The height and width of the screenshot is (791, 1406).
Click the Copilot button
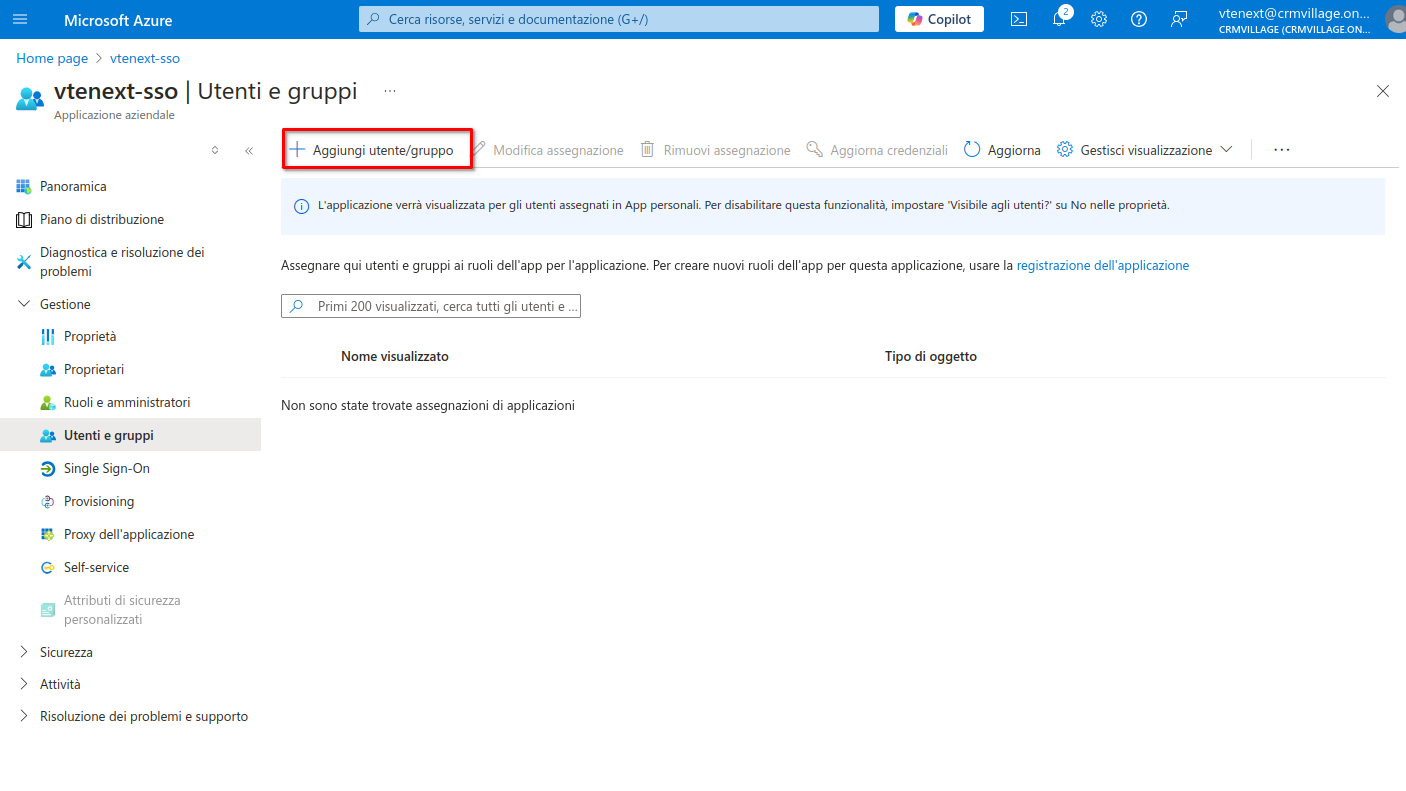pyautogui.click(x=939, y=19)
